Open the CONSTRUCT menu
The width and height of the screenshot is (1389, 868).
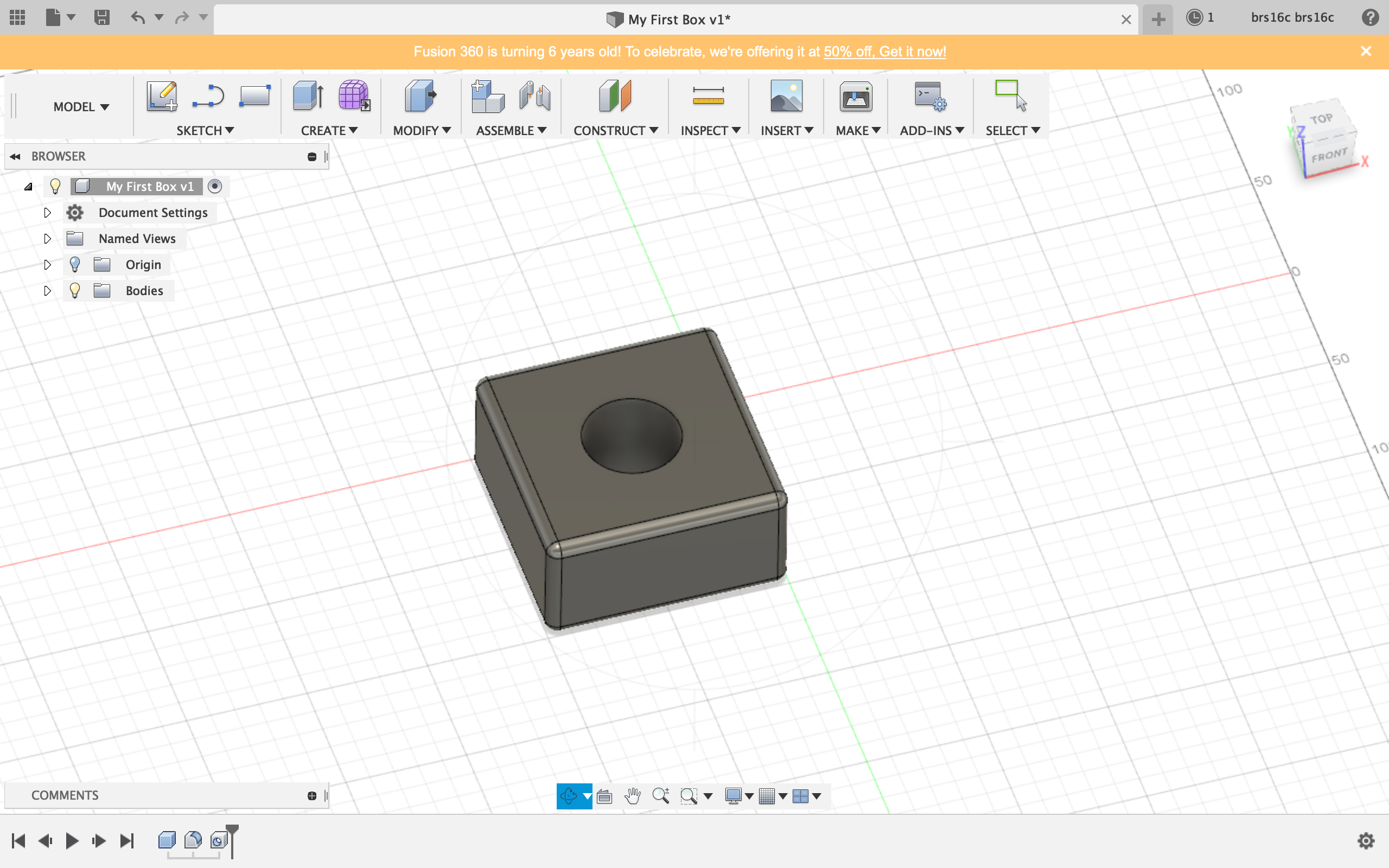(615, 130)
